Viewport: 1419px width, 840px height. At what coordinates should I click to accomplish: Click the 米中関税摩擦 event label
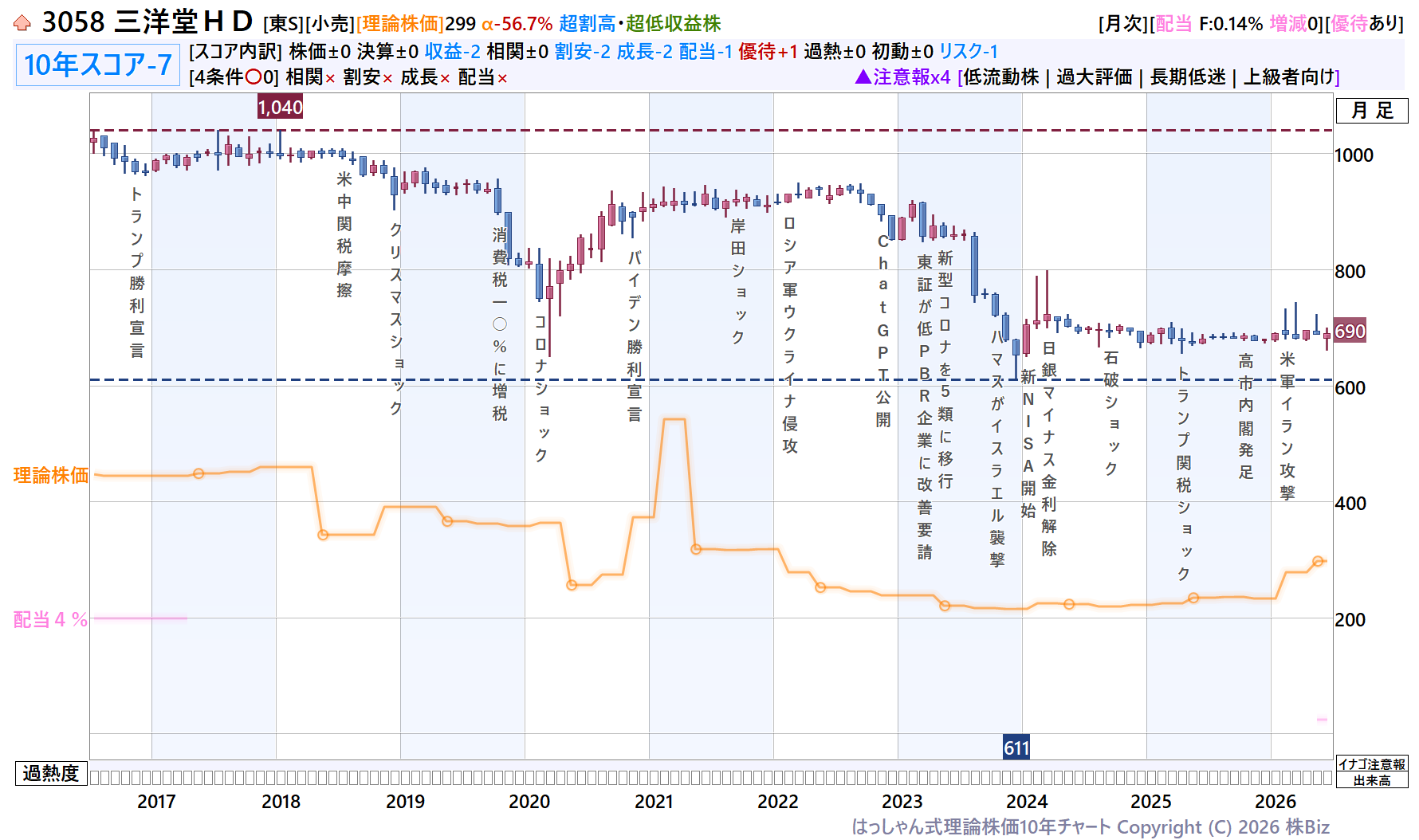[344, 234]
